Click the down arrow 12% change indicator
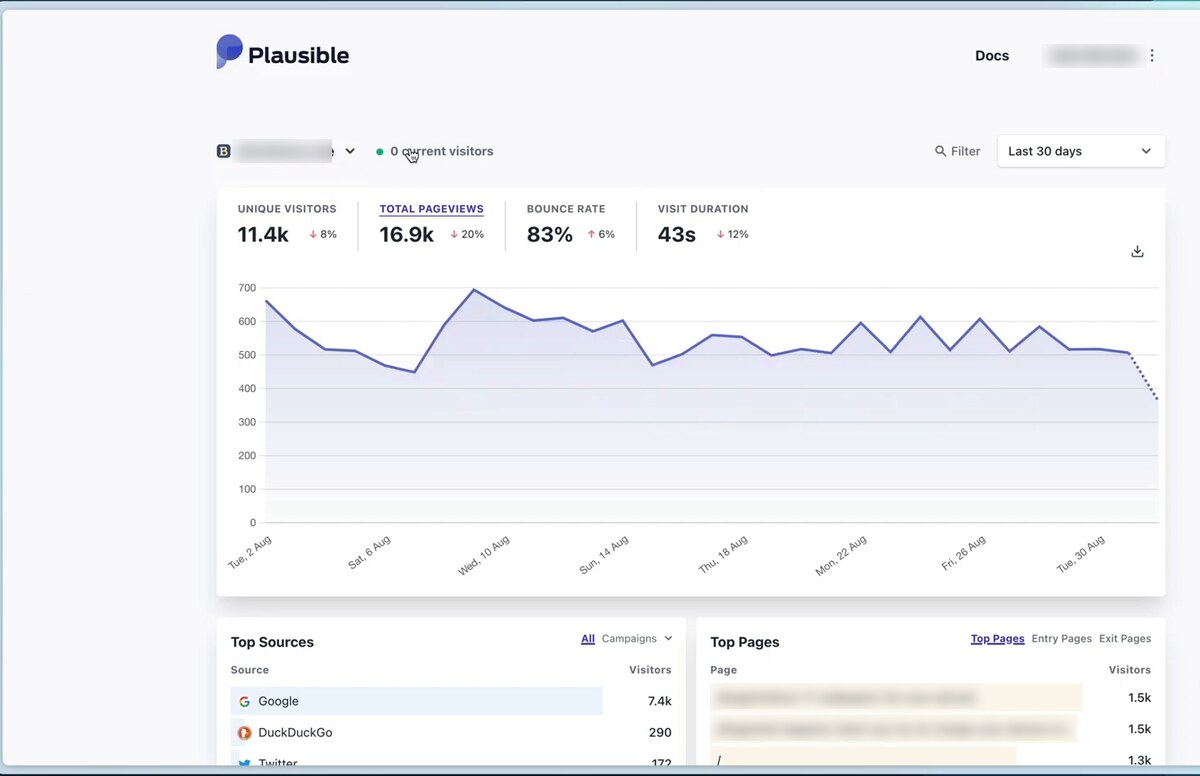 click(732, 235)
